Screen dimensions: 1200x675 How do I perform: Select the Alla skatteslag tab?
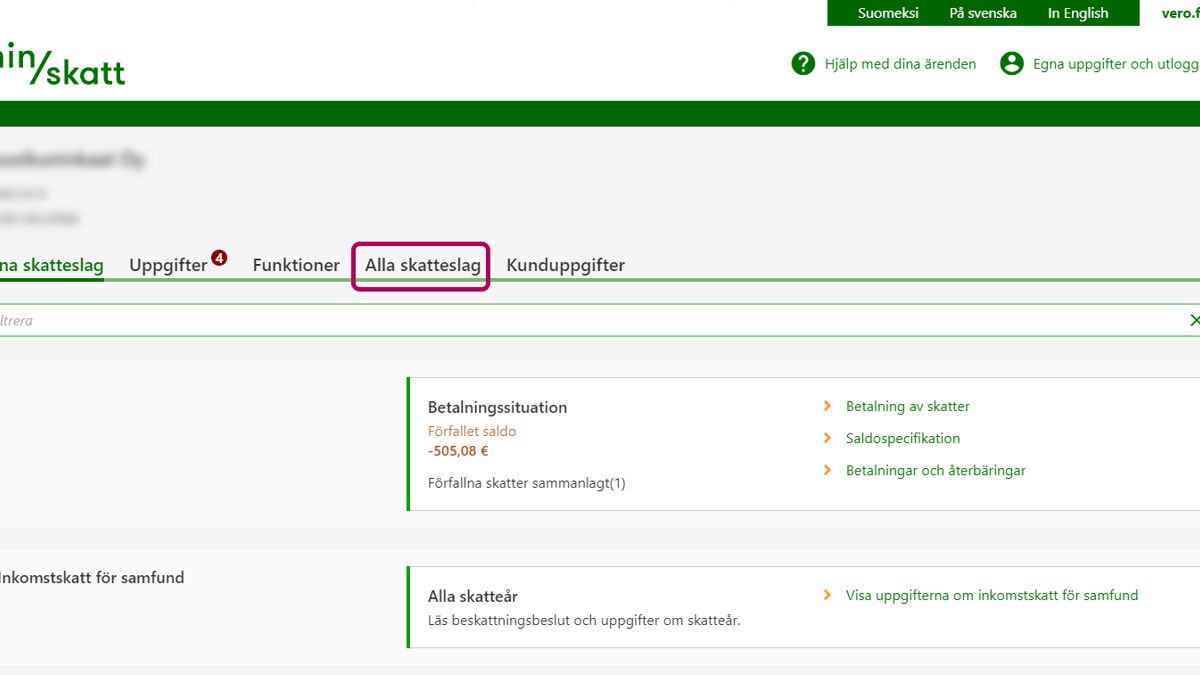pyautogui.click(x=422, y=266)
